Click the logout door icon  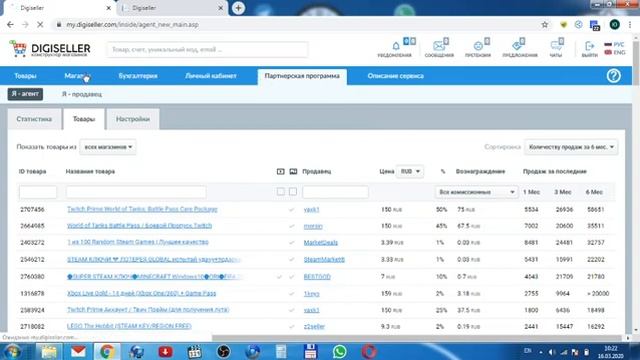pos(589,46)
